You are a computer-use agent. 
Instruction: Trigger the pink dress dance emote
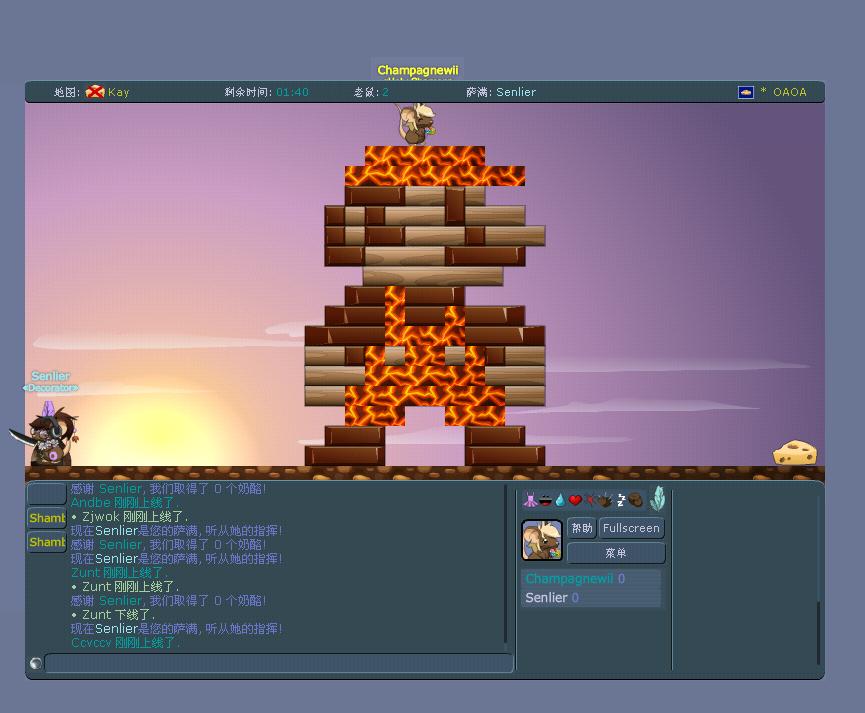(530, 500)
